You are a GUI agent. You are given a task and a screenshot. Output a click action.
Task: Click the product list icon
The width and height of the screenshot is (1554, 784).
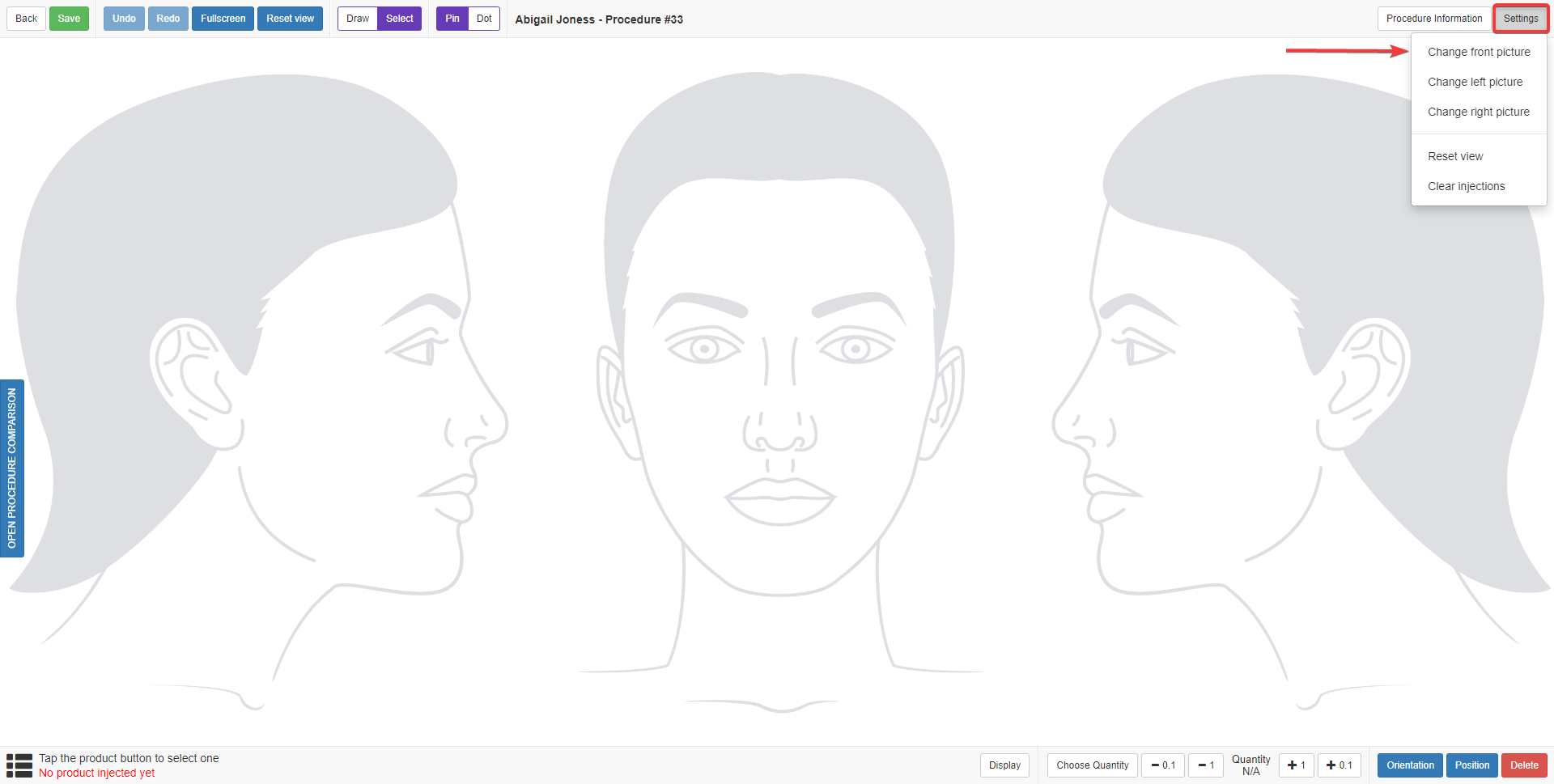(x=19, y=765)
